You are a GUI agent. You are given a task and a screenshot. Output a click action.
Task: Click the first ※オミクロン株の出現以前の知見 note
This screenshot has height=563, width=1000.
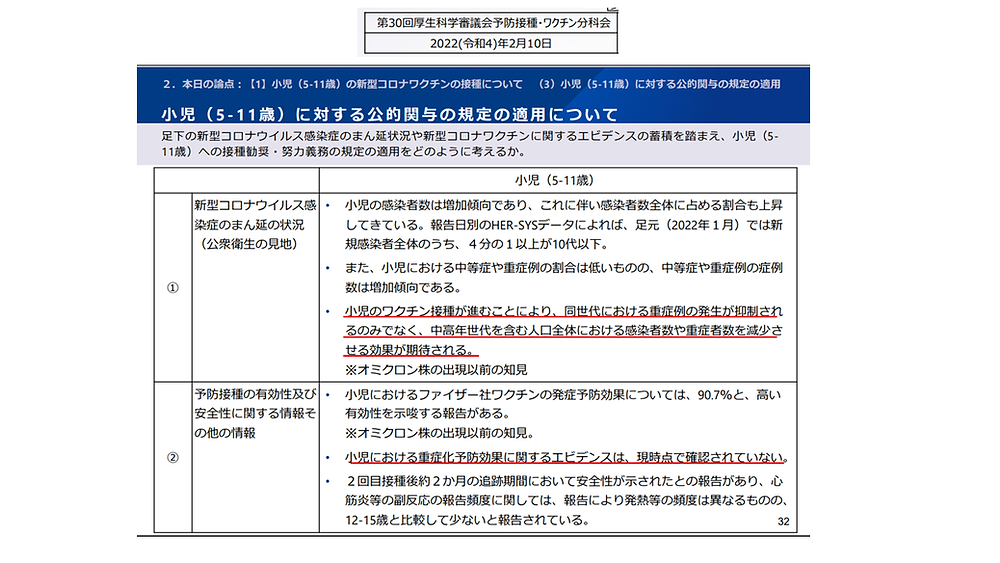(436, 370)
